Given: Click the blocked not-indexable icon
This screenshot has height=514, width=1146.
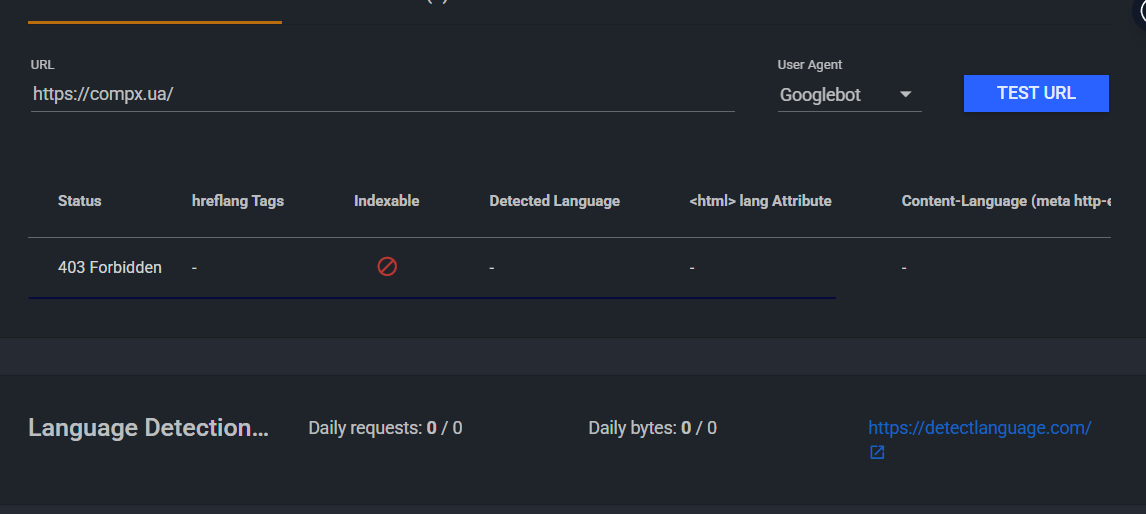Looking at the screenshot, I should (x=387, y=267).
